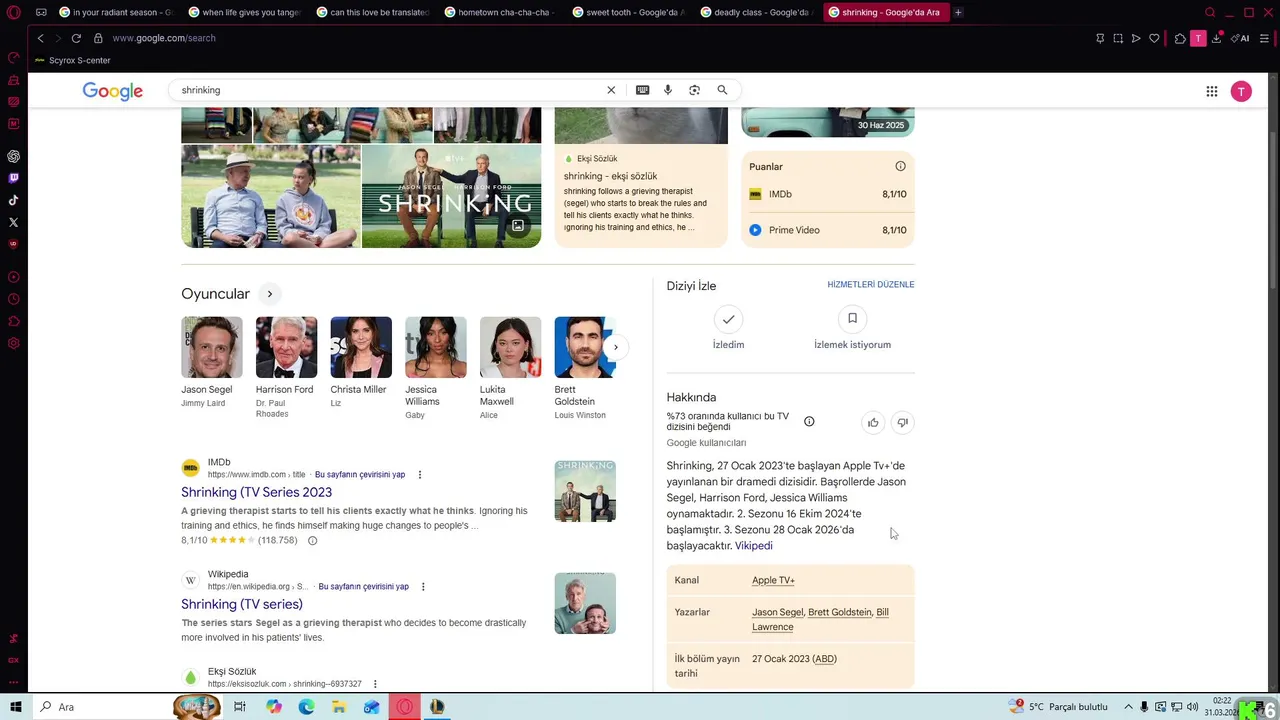
Task: Click the tab search magnifier icon
Action: (x=1210, y=13)
